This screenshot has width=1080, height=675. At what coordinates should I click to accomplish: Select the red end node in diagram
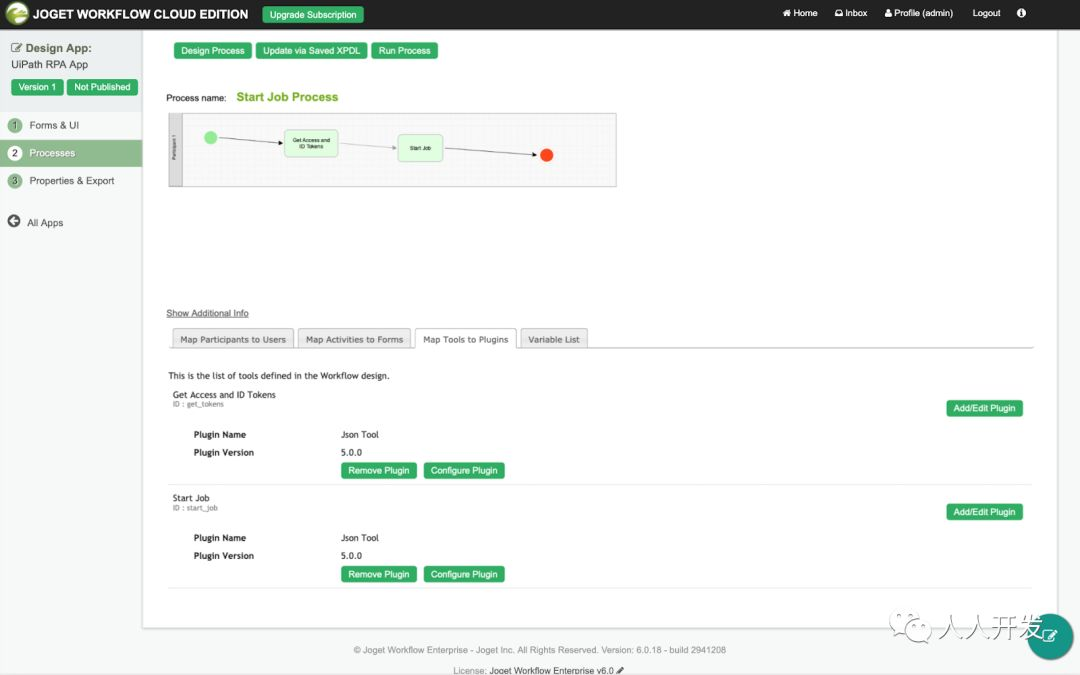click(x=546, y=155)
